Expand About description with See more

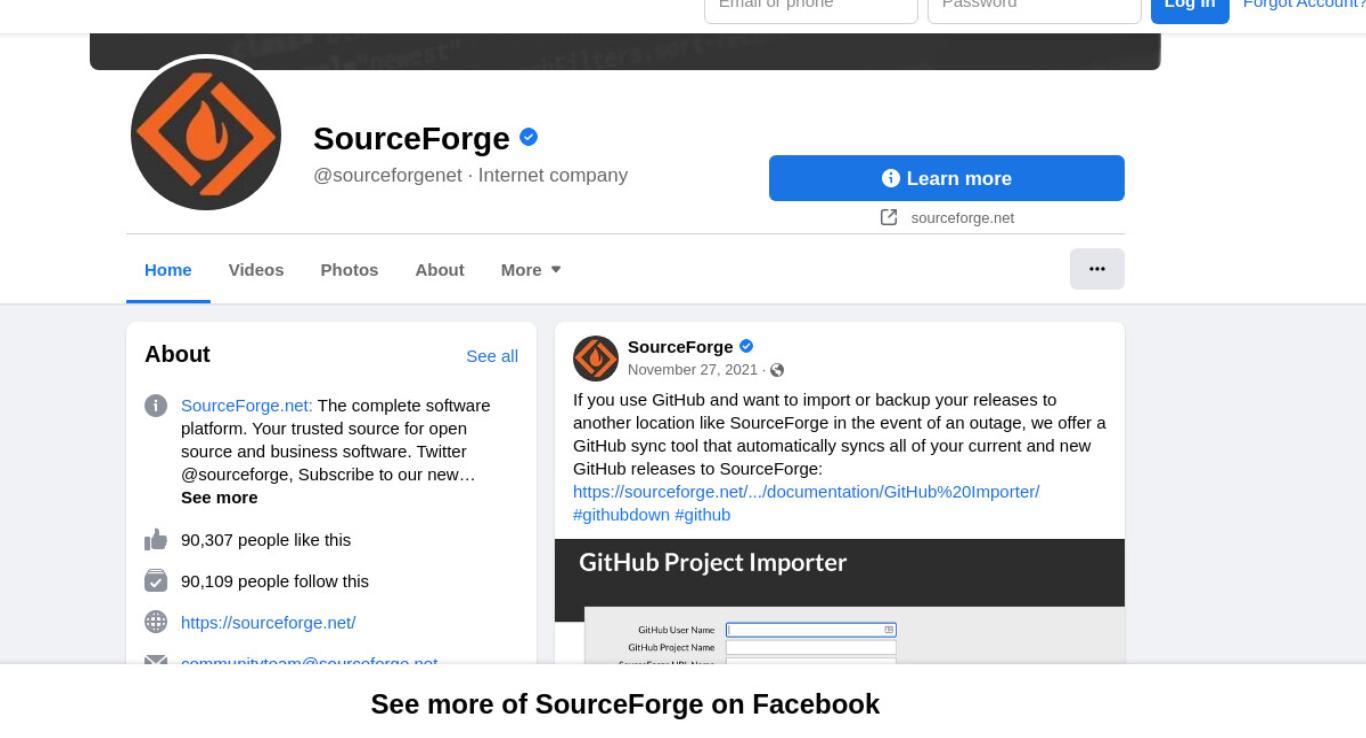(219, 498)
